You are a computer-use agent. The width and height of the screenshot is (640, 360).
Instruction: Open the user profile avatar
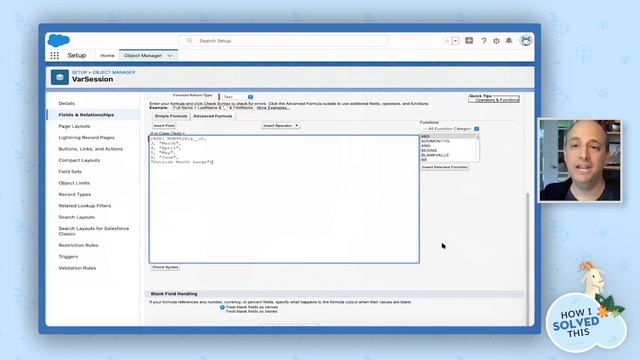point(526,40)
